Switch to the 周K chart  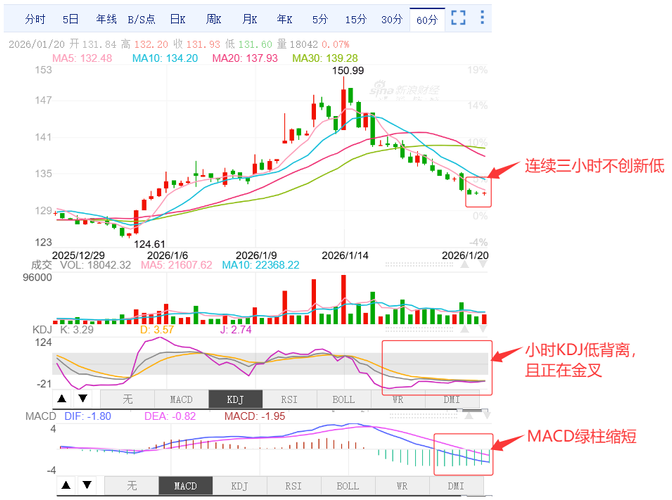(213, 19)
